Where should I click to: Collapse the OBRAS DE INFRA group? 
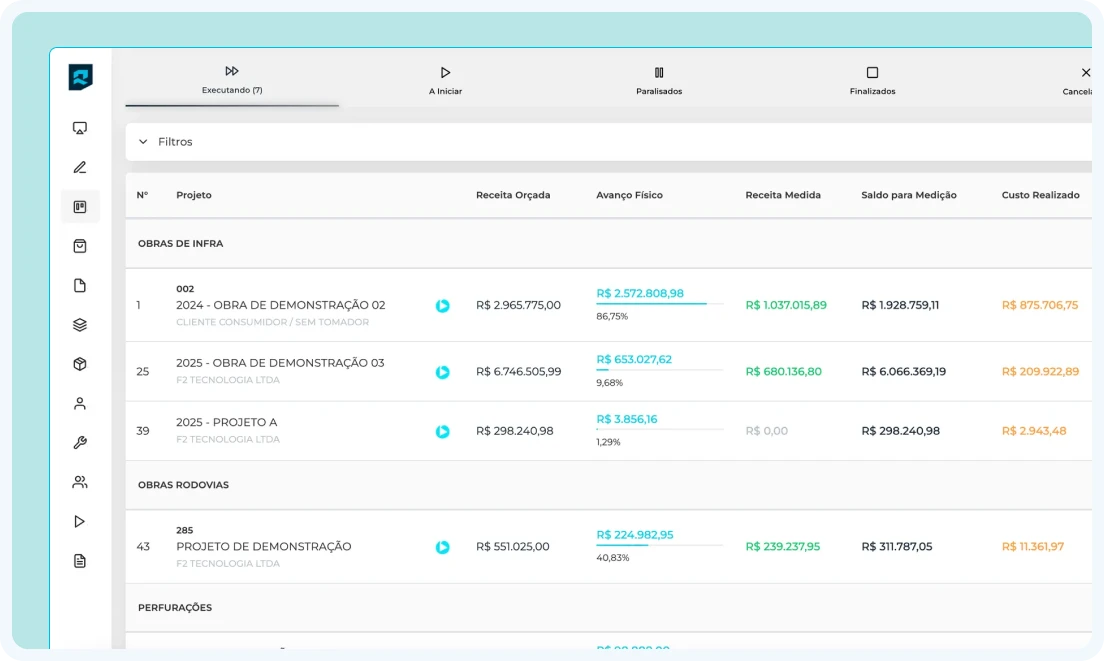(181, 244)
